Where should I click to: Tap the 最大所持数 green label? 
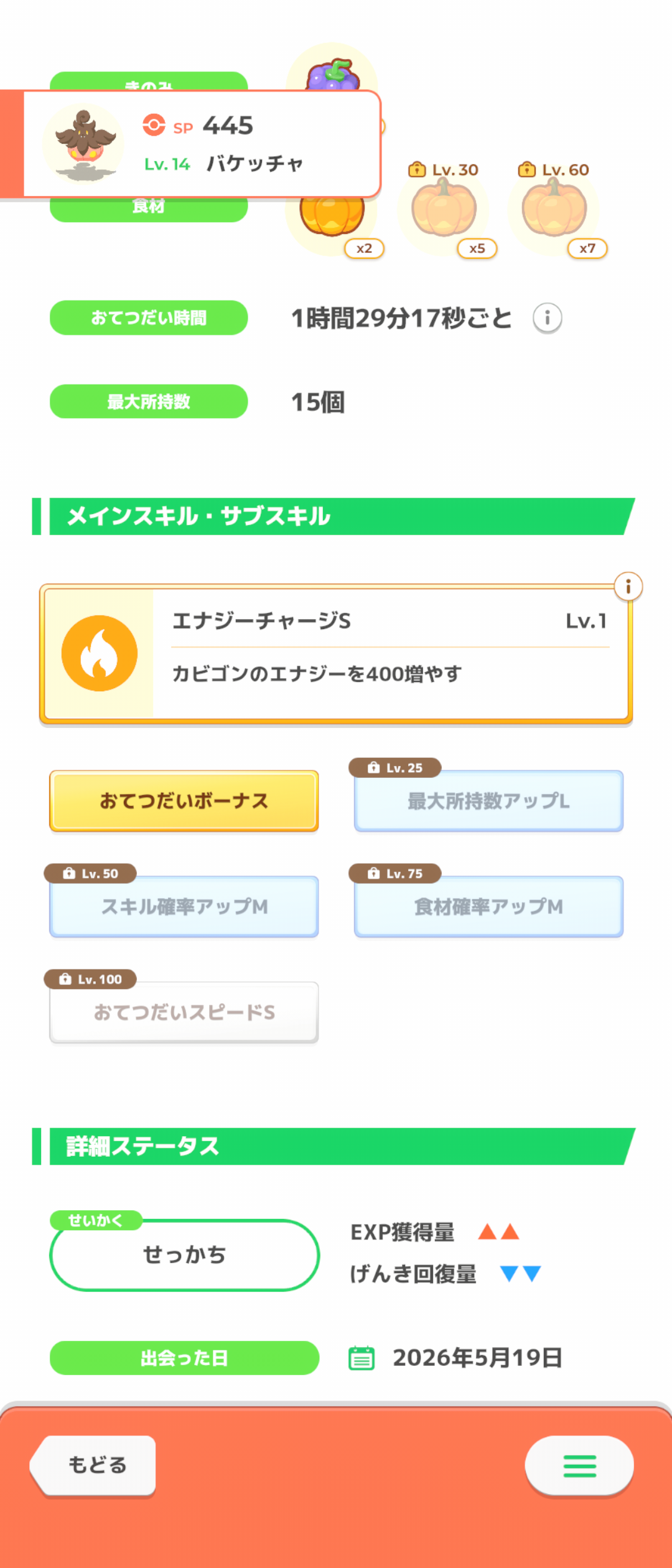pyautogui.click(x=149, y=401)
